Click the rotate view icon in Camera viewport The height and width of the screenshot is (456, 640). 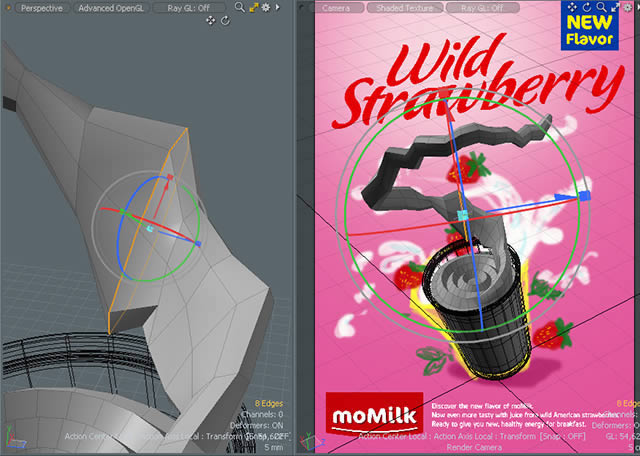(587, 7)
